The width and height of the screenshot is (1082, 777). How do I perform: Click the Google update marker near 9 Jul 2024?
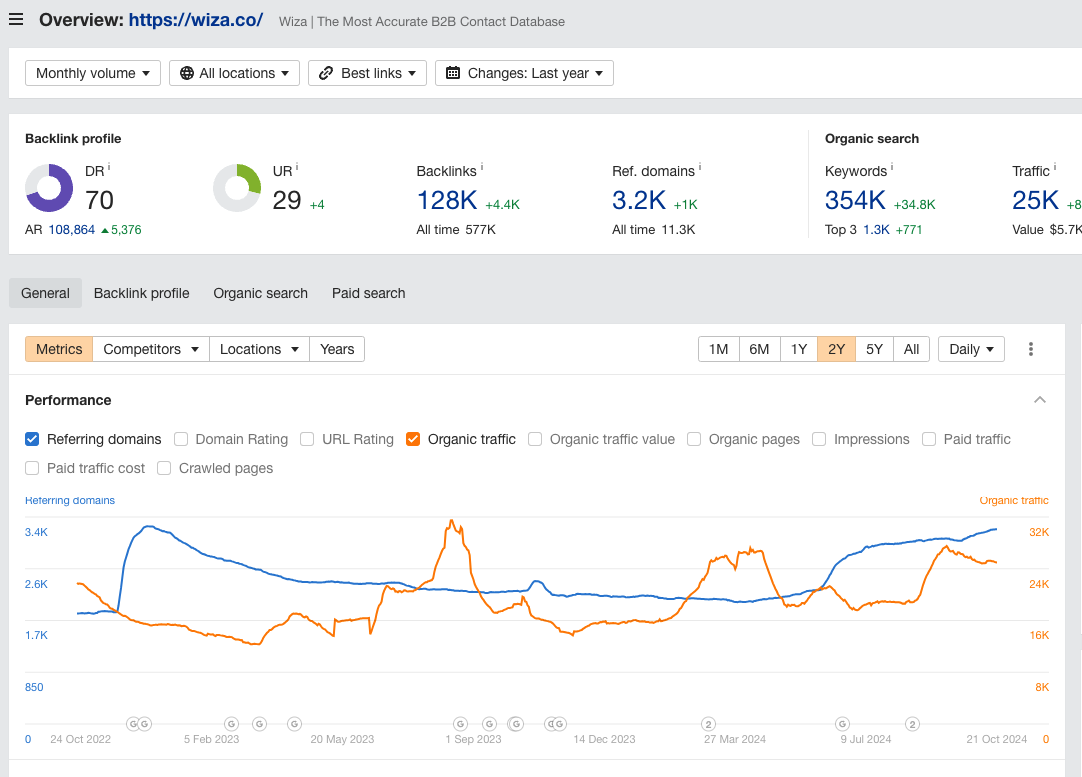pos(843,723)
